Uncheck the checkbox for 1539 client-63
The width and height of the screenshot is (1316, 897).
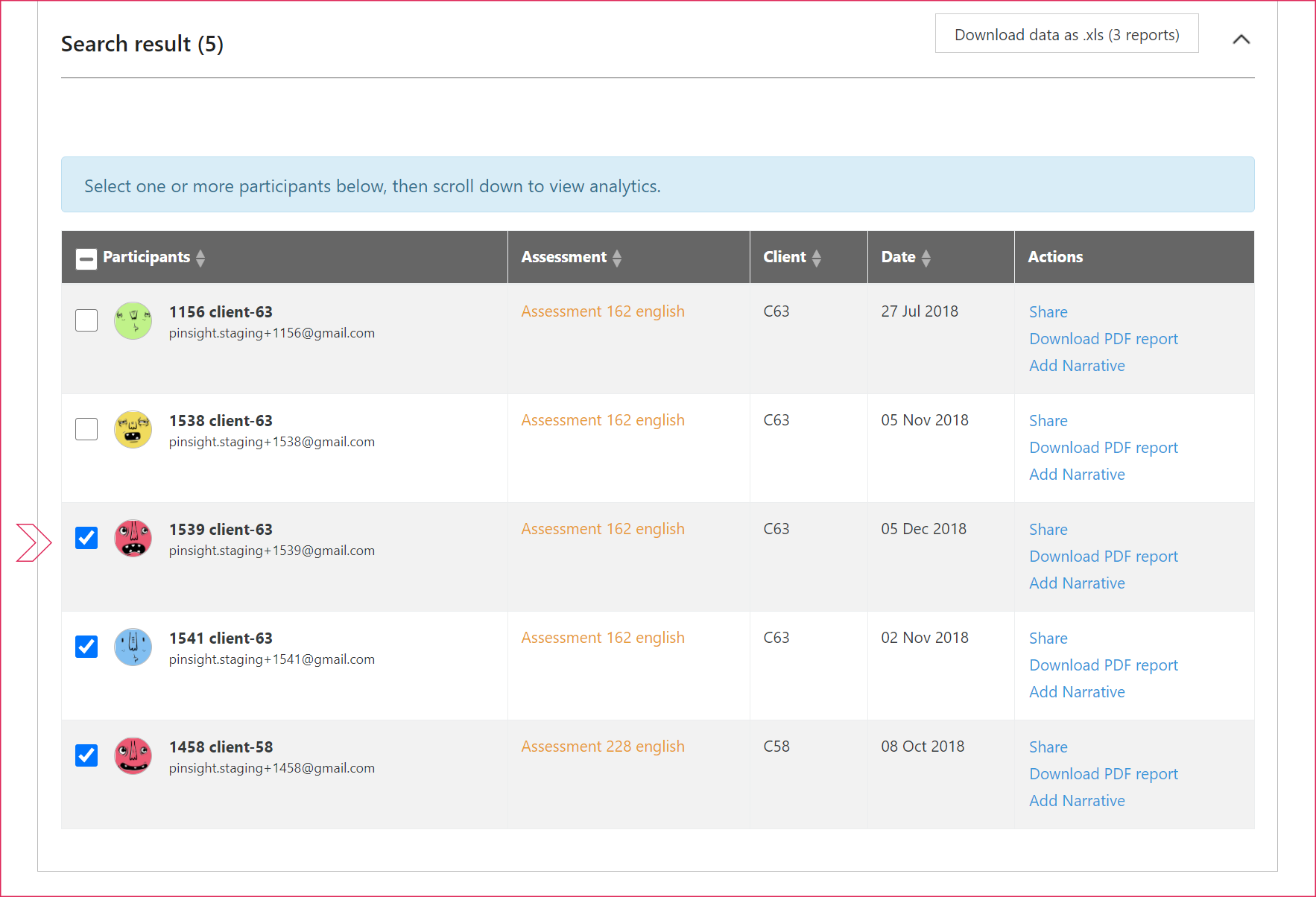click(x=86, y=538)
